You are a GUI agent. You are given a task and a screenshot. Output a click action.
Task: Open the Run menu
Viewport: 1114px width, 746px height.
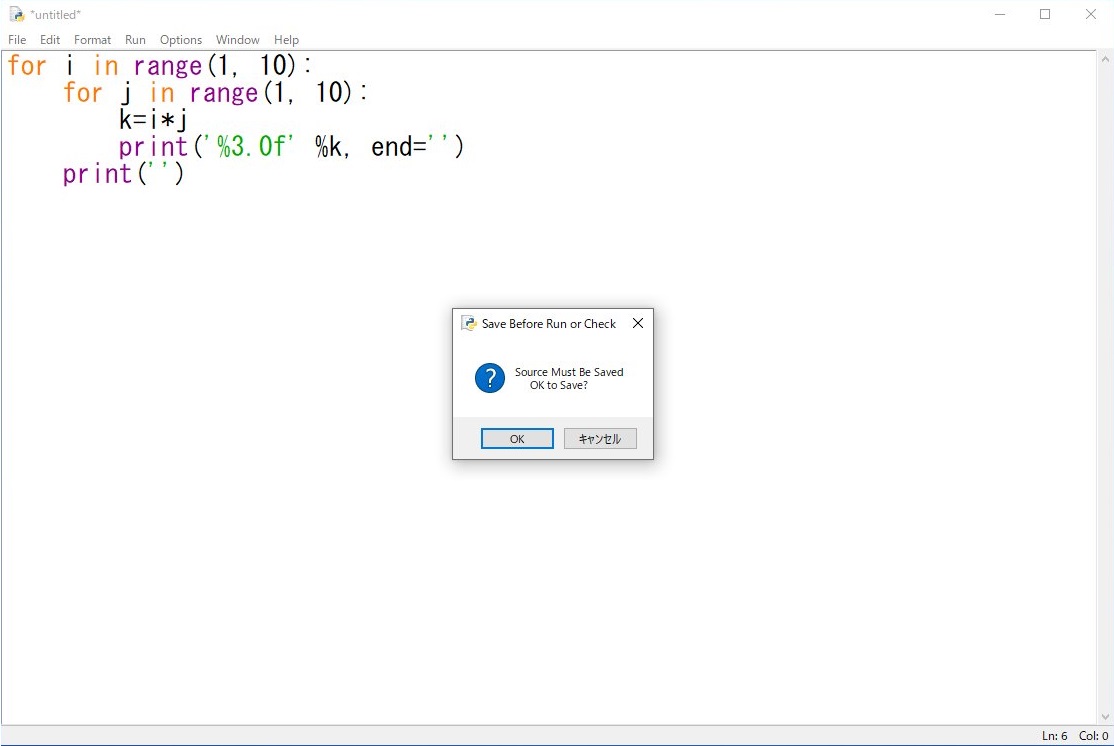[135, 40]
